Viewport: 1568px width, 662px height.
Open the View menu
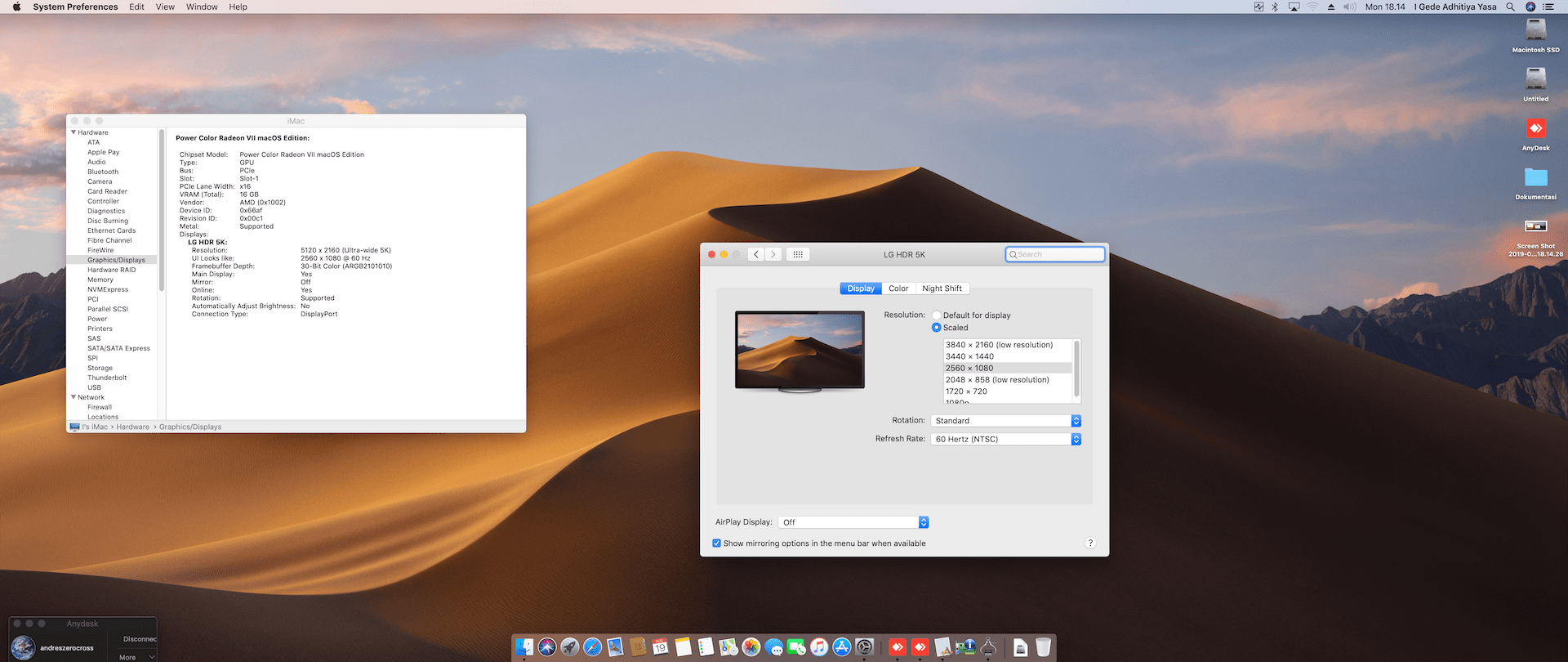pyautogui.click(x=165, y=7)
